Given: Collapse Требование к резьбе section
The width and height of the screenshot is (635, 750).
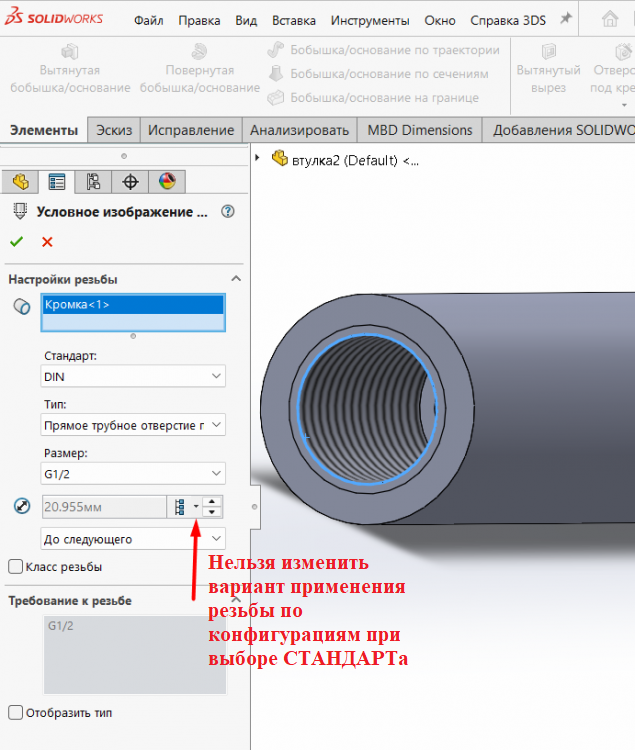Looking at the screenshot, I should click(236, 600).
